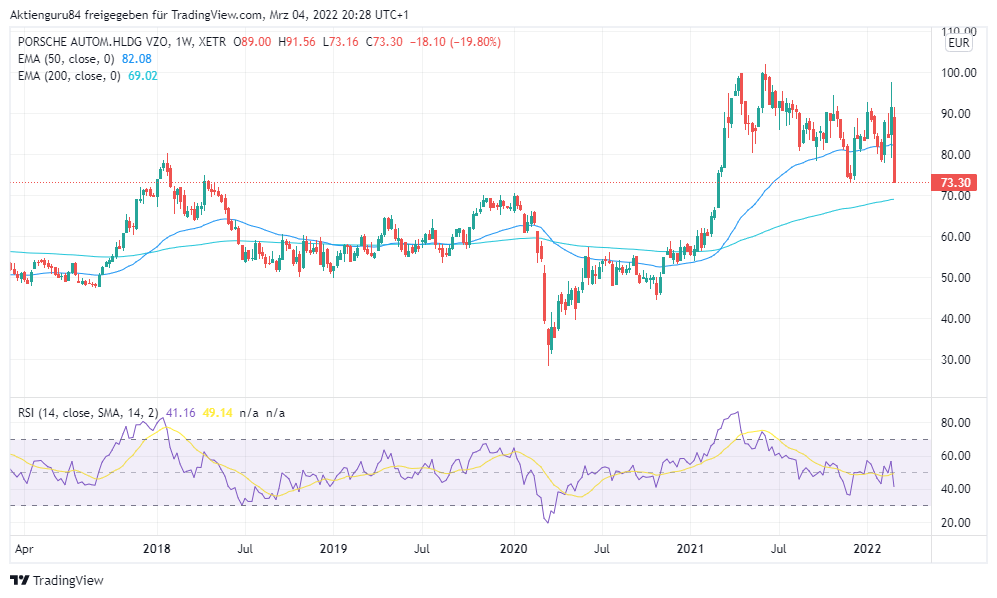Click the EMA 50 value 82.08
Image resolution: width=997 pixels, height=598 pixels.
[x=137, y=59]
